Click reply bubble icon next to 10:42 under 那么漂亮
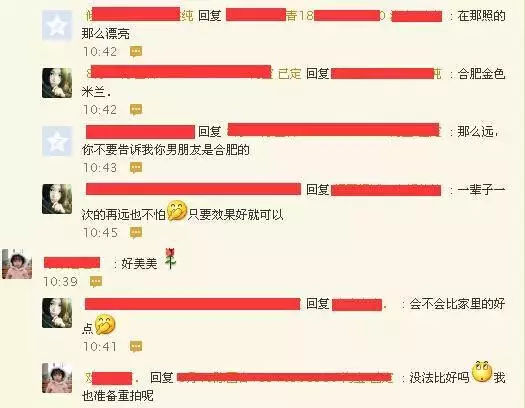This screenshot has width=525, height=408. coord(136,52)
